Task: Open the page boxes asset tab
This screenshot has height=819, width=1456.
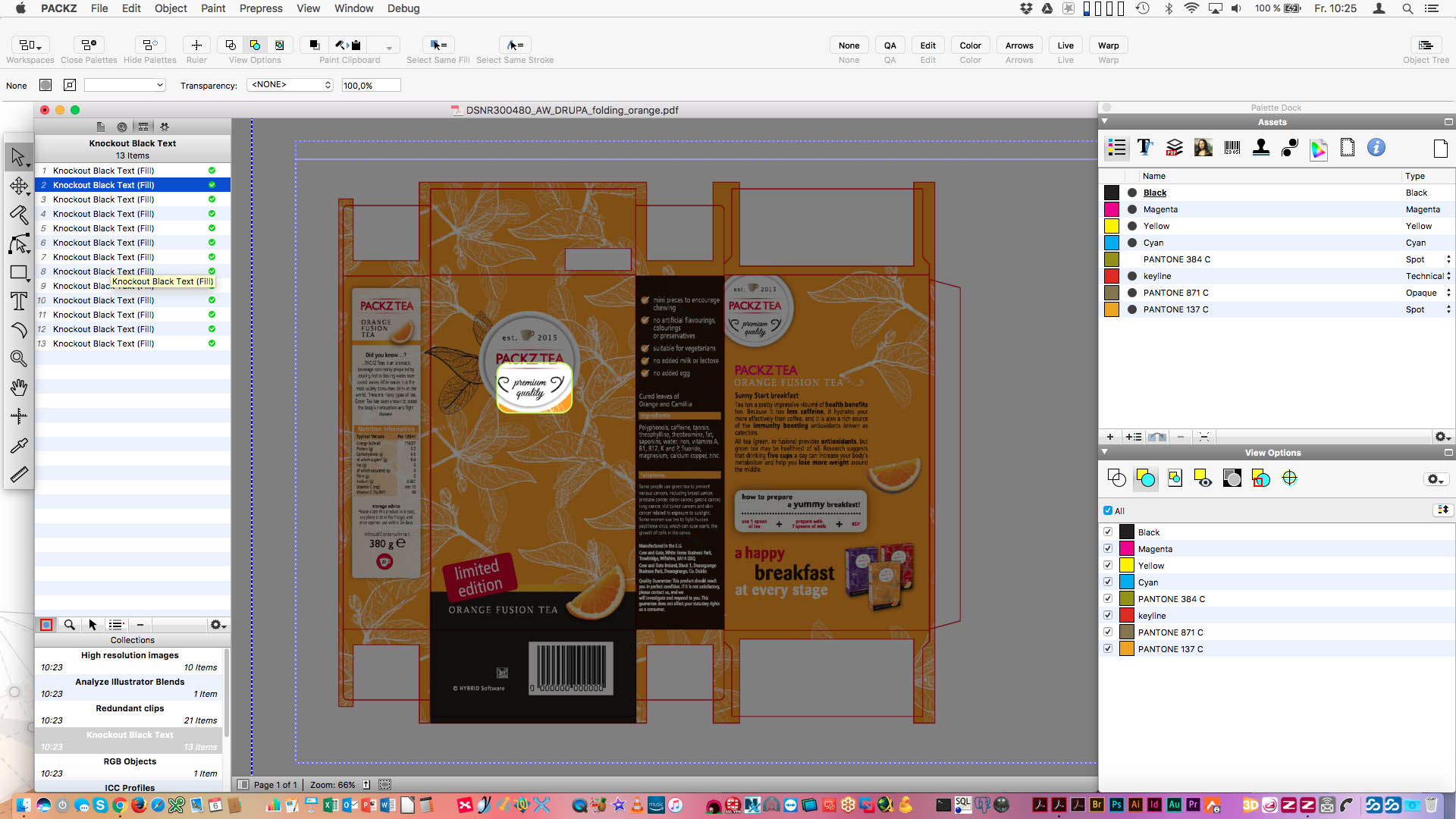Action: pos(1348,148)
